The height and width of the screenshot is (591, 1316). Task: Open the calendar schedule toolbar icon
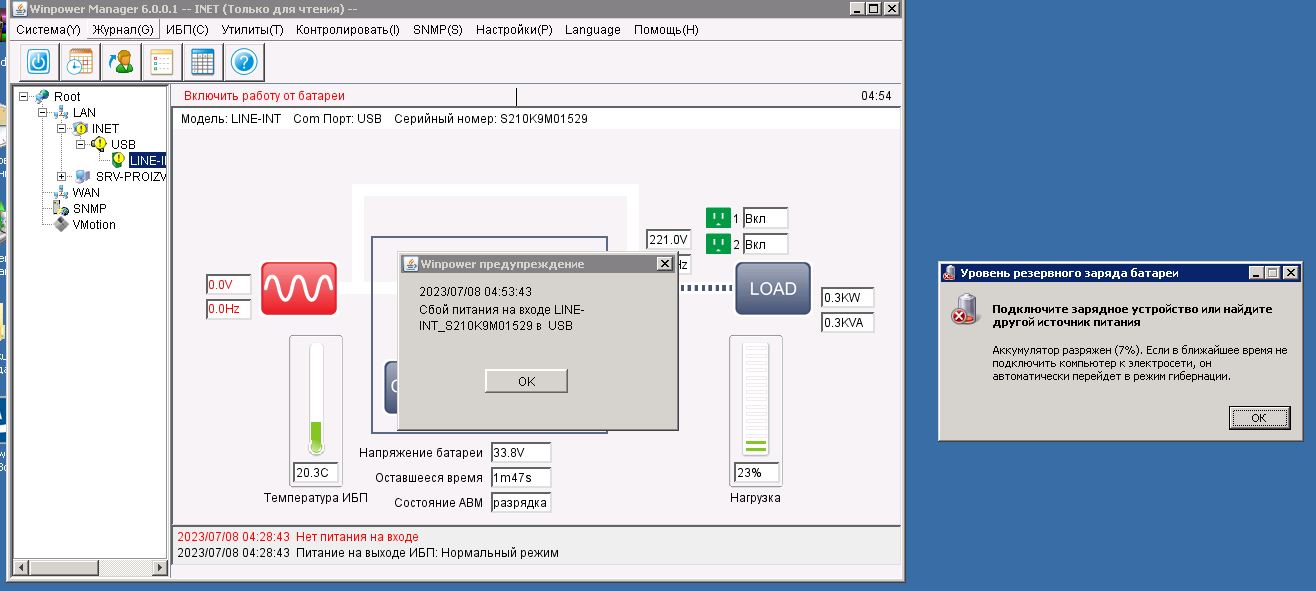click(x=79, y=62)
